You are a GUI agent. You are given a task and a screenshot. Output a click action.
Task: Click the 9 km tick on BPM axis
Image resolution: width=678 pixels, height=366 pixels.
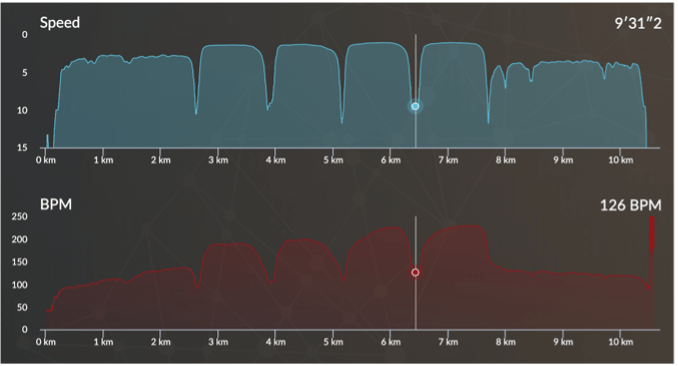tap(563, 342)
